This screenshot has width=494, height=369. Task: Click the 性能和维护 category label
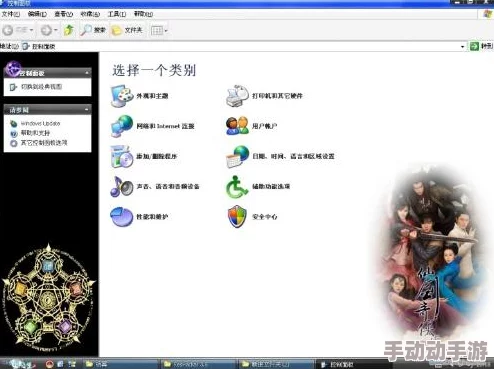[x=152, y=217]
